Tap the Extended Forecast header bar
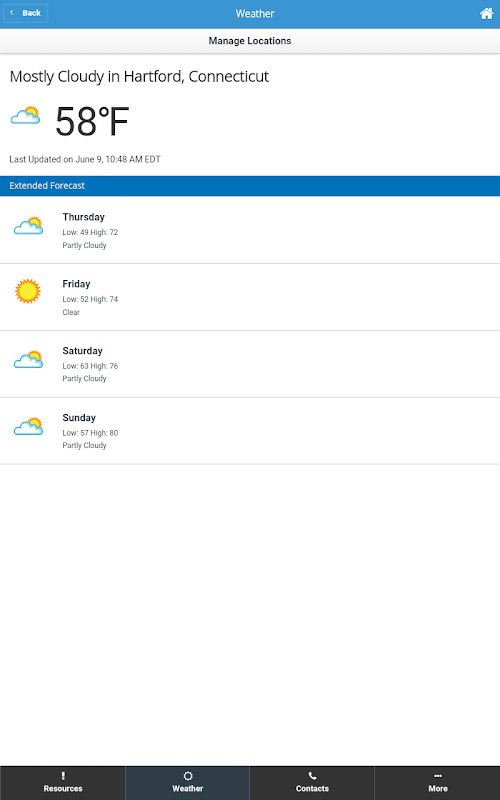 click(250, 186)
